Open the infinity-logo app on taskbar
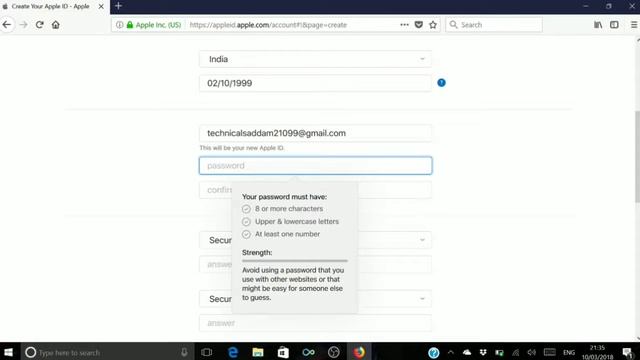Screen dimensions: 640x360 pos(308,352)
